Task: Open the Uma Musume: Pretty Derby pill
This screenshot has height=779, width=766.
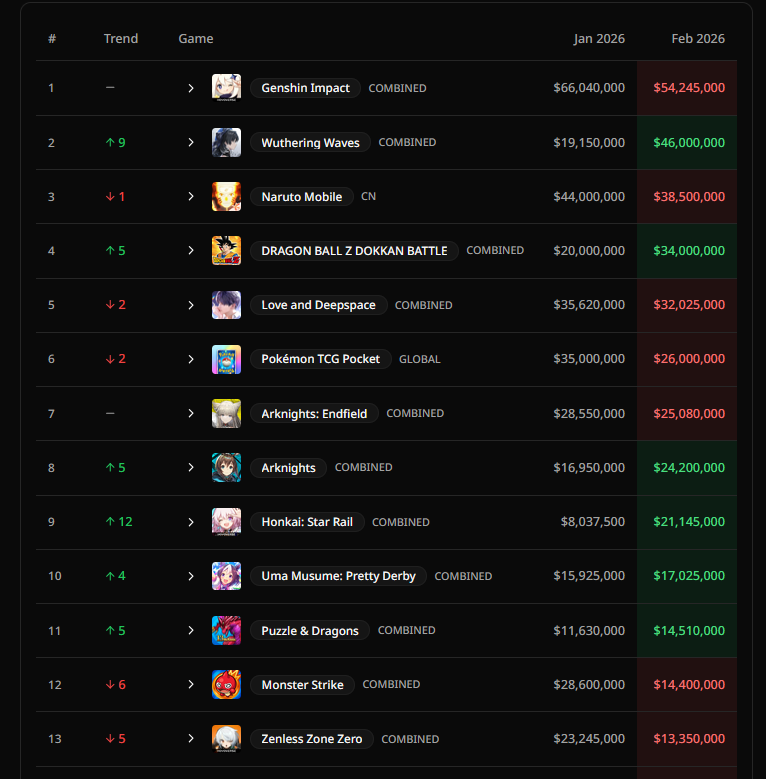Action: 338,576
